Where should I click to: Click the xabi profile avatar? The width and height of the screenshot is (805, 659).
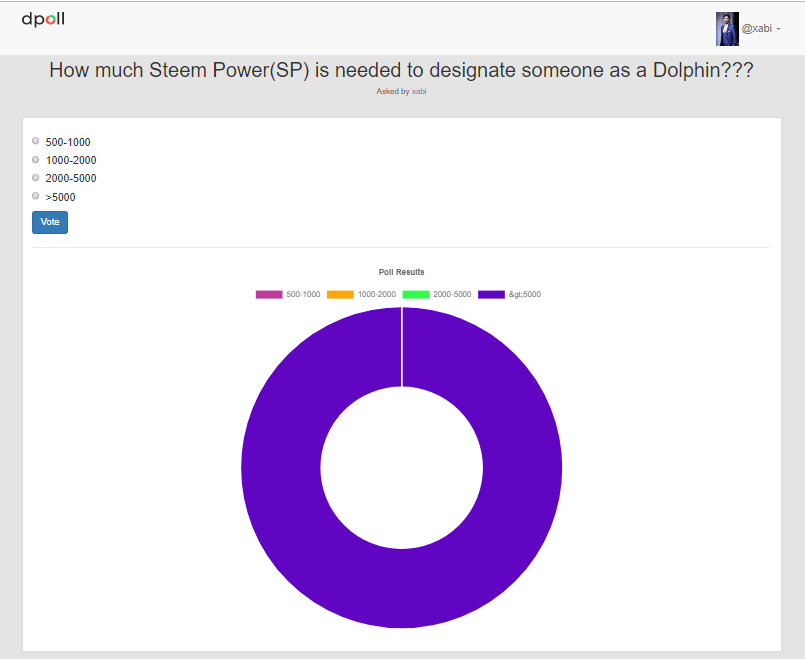(x=727, y=29)
